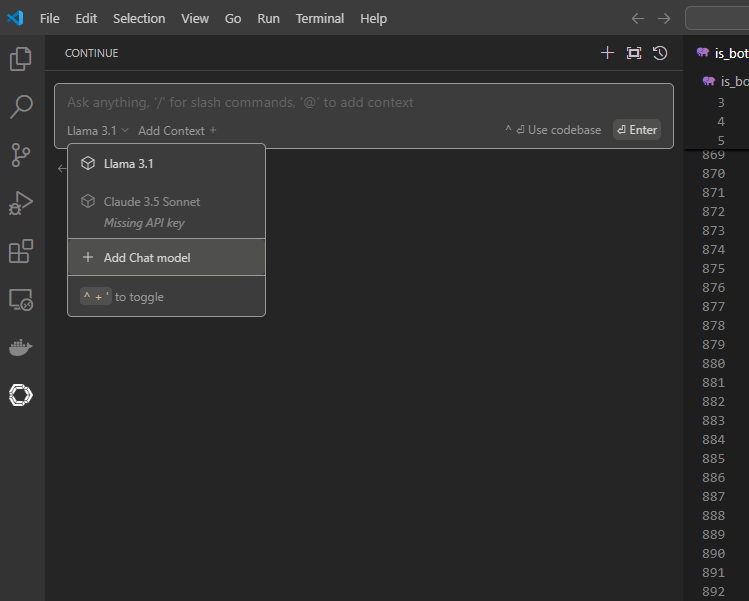Click the is_bo breadcrumb file entry
Viewport: 749px width, 601px height.
725,81
